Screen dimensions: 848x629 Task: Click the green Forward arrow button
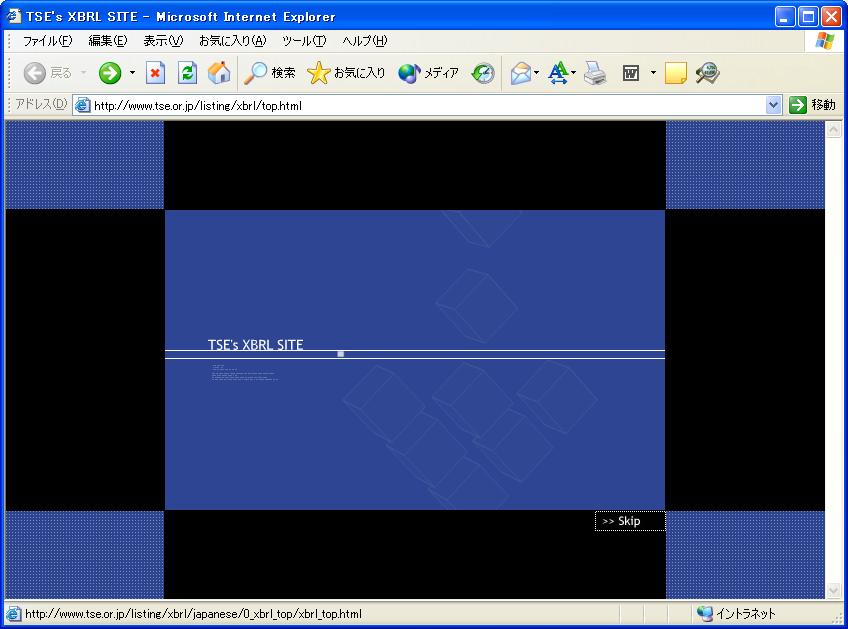click(109, 73)
